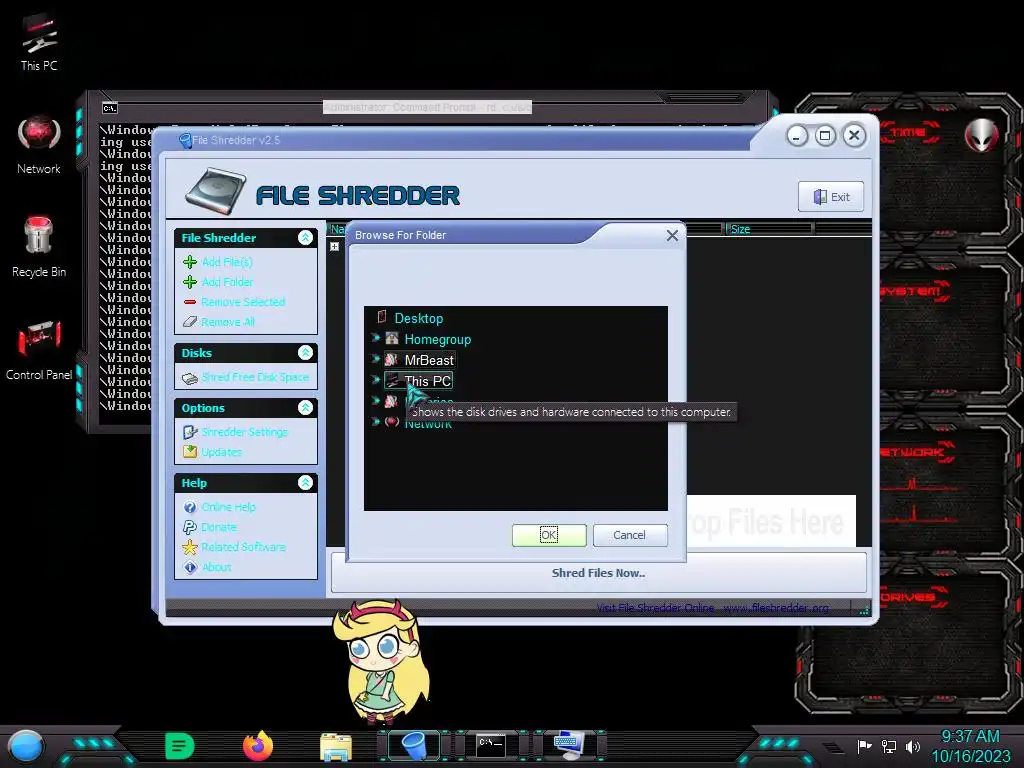
Task: Click the Shredder Settings link text
Action: (x=244, y=432)
